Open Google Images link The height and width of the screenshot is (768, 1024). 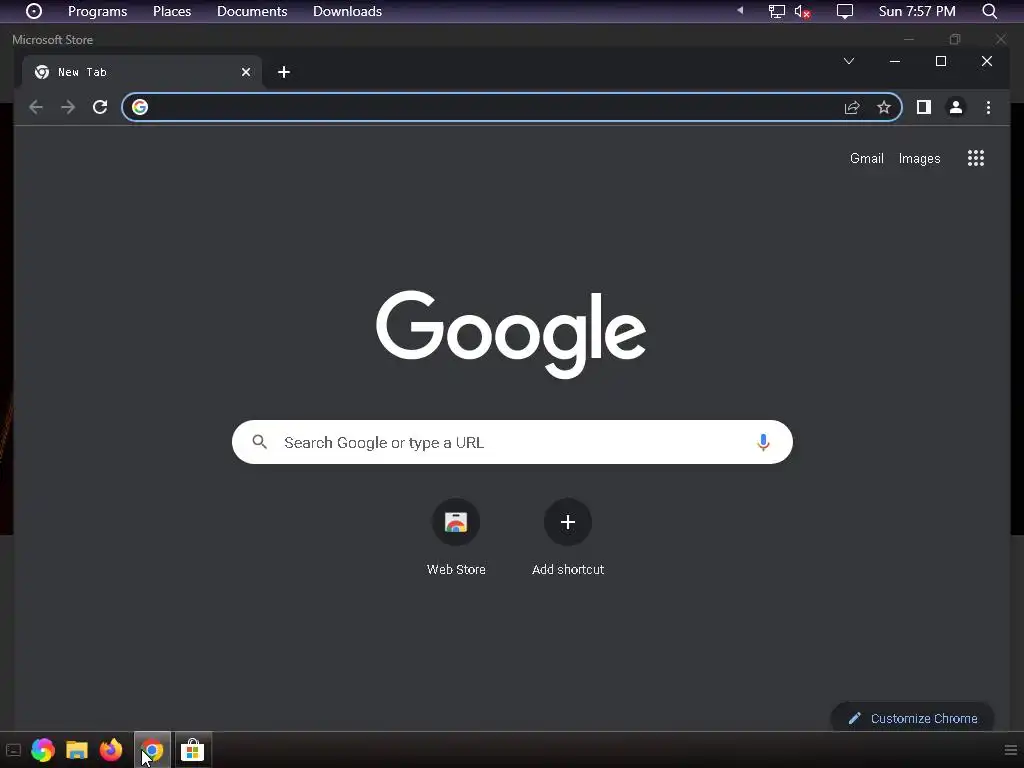pyautogui.click(x=920, y=158)
